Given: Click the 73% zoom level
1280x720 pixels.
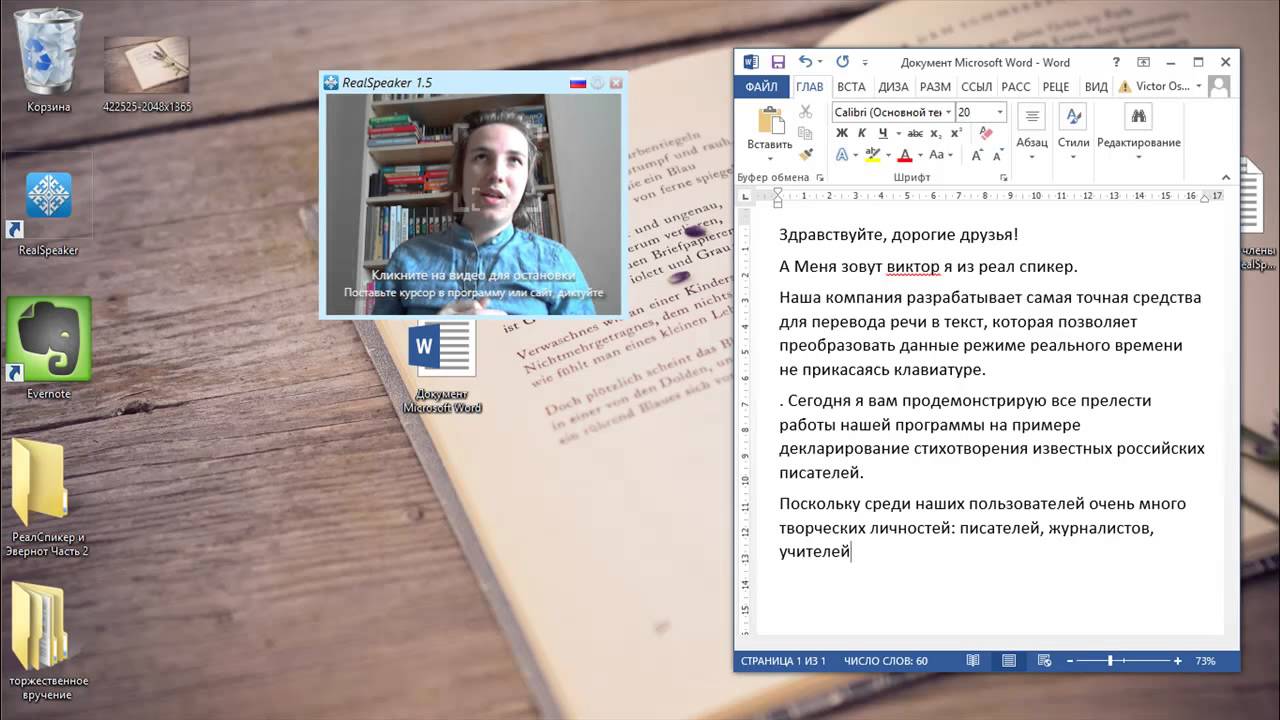Looking at the screenshot, I should pyautogui.click(x=1206, y=661).
